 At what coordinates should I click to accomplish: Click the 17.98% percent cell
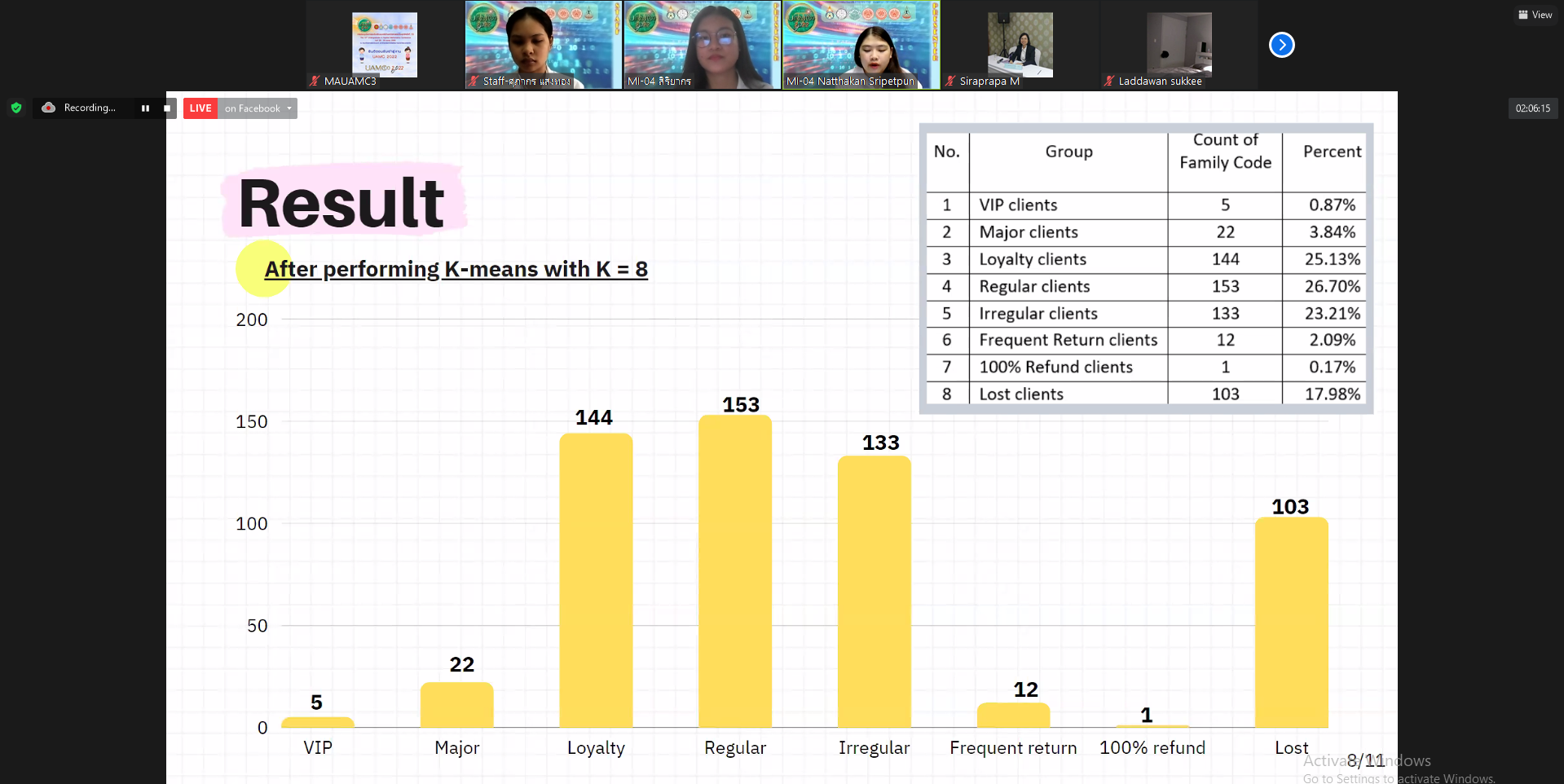(1326, 394)
